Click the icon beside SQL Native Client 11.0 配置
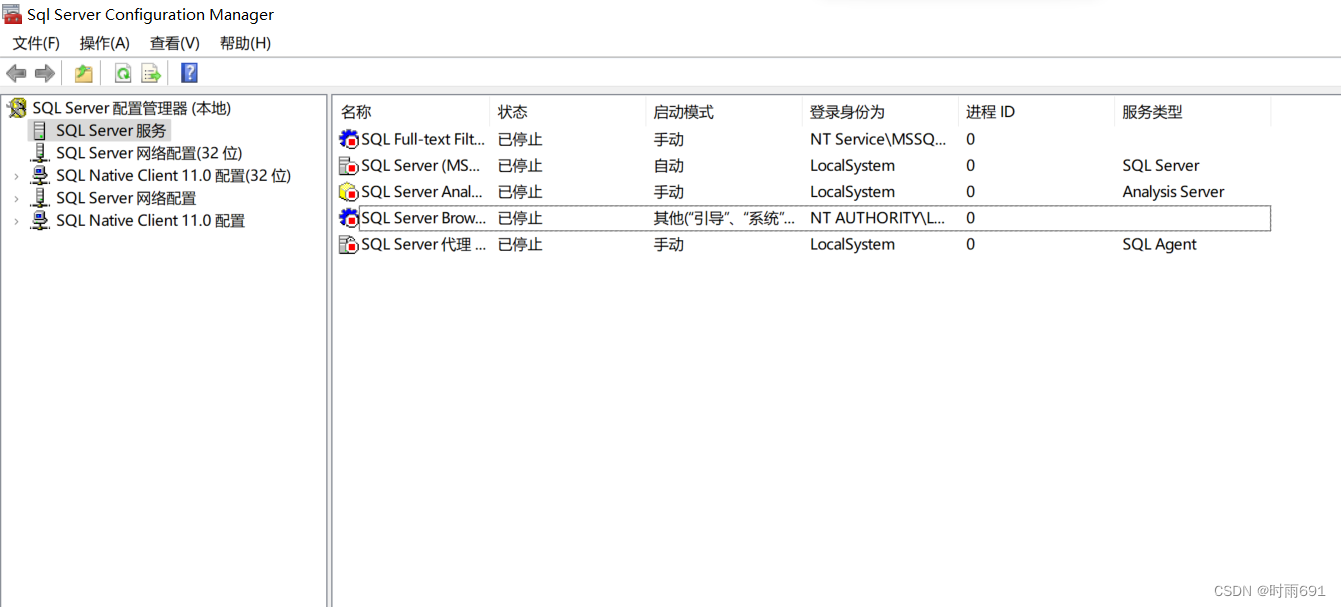The height and width of the screenshot is (607, 1341). click(40, 220)
